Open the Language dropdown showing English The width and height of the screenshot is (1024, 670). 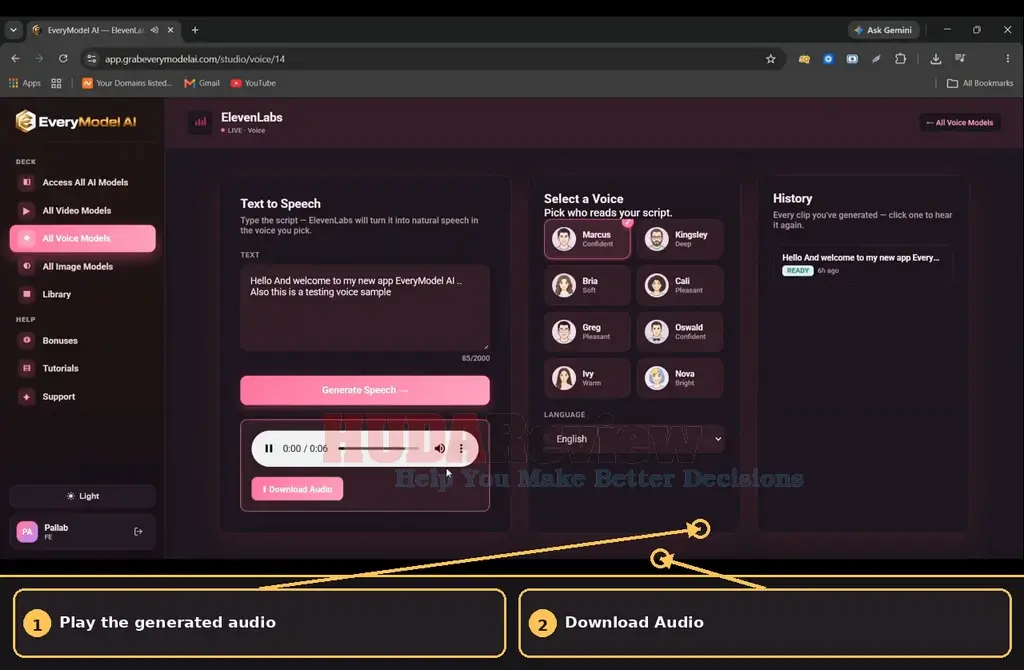635,439
